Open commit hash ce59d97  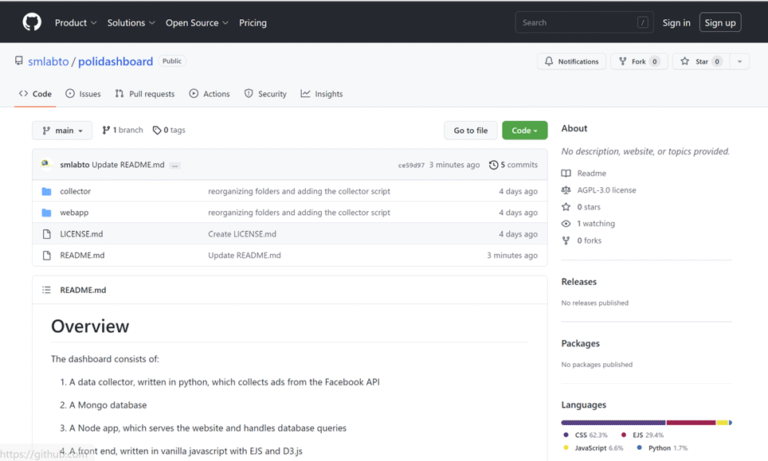[x=411, y=165]
